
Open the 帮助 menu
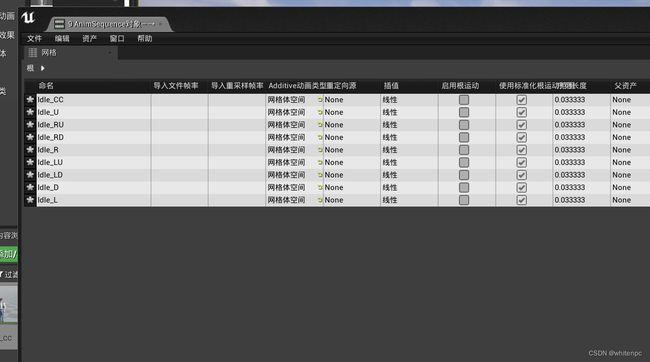click(145, 39)
